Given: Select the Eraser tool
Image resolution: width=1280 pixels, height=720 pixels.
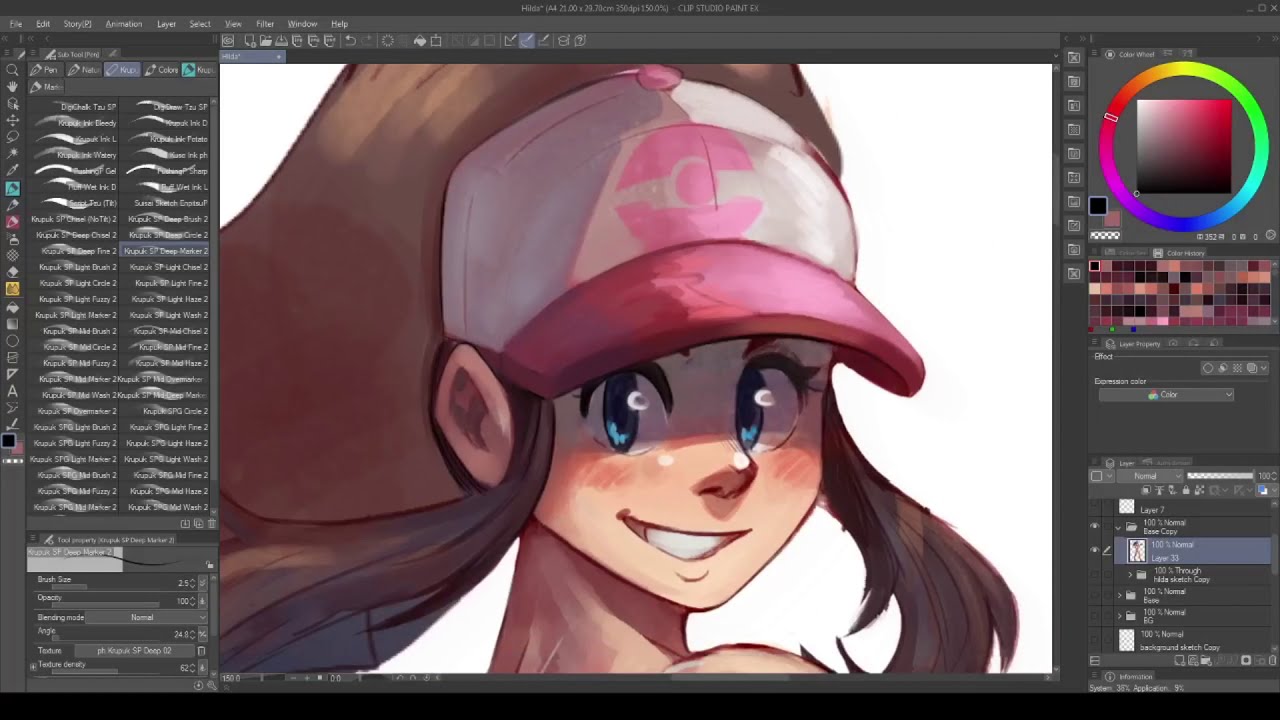Looking at the screenshot, I should pyautogui.click(x=12, y=272).
